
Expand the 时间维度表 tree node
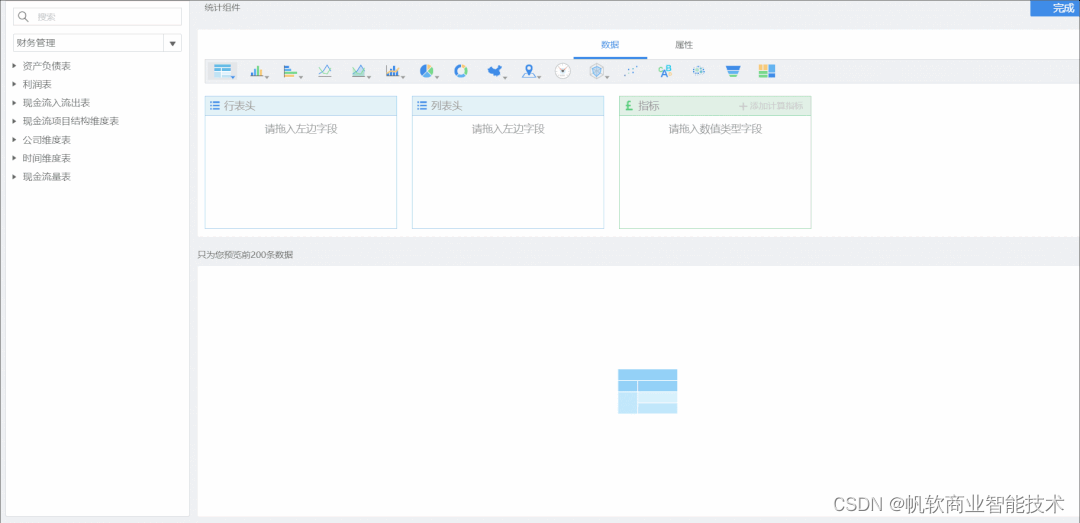coord(14,158)
